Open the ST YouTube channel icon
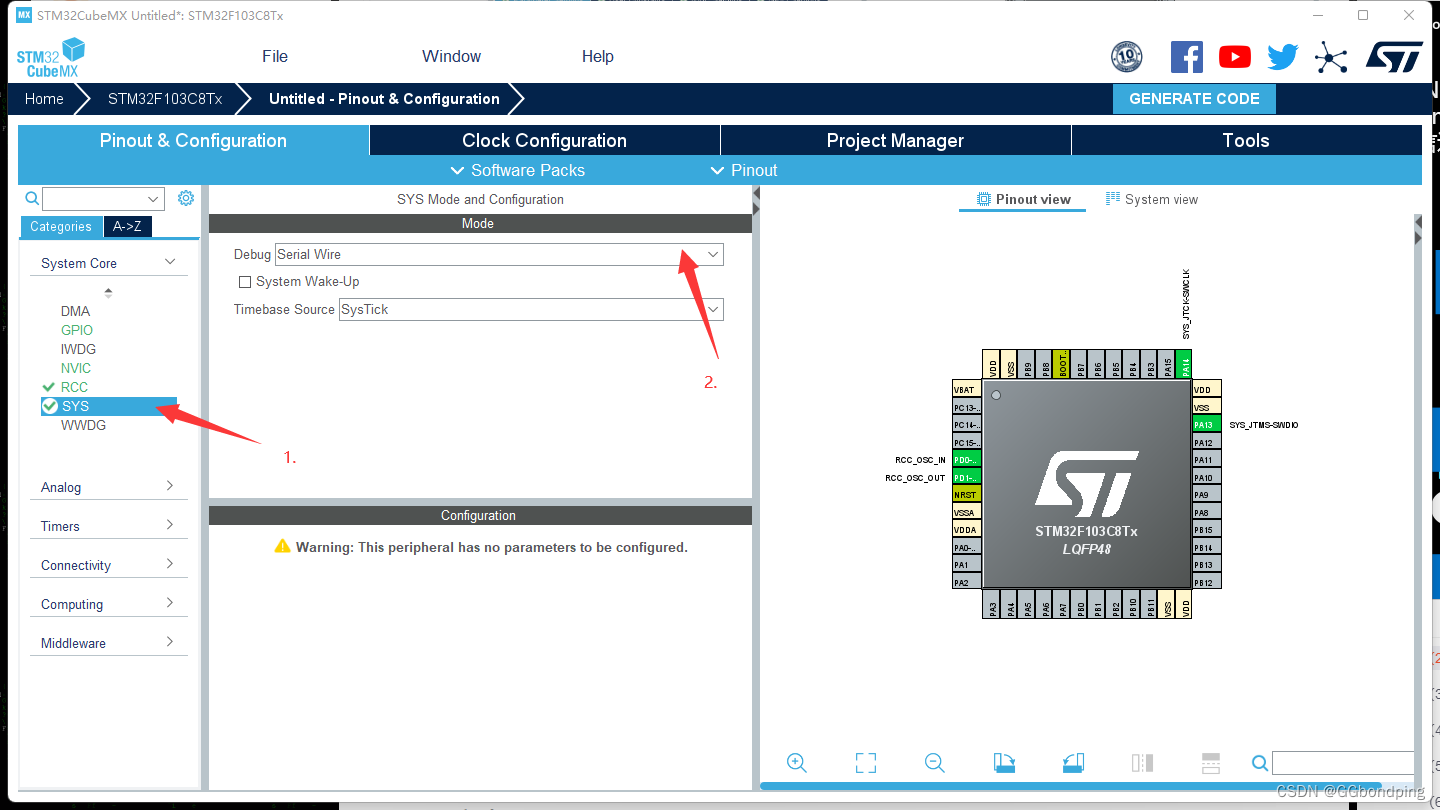Screen dimensions: 1440x810 pyautogui.click(x=1235, y=57)
